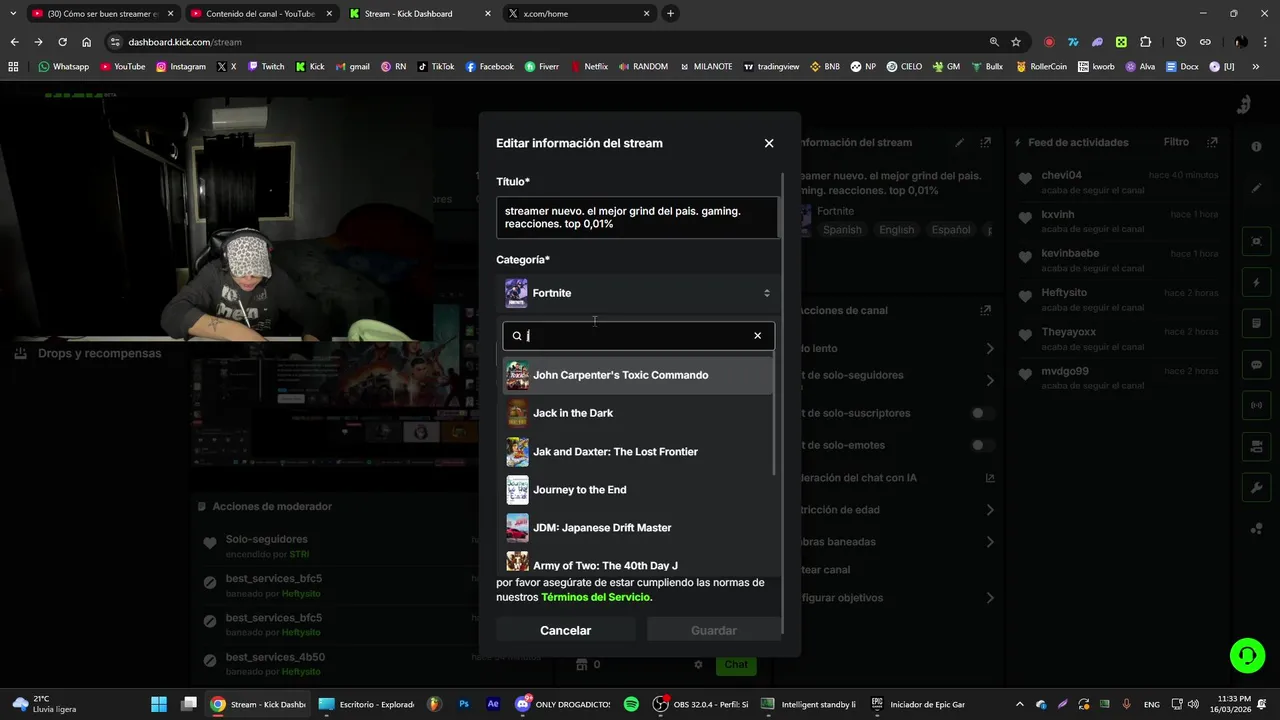This screenshot has width=1280, height=720.
Task: Edit the stream title text box
Action: click(x=637, y=217)
